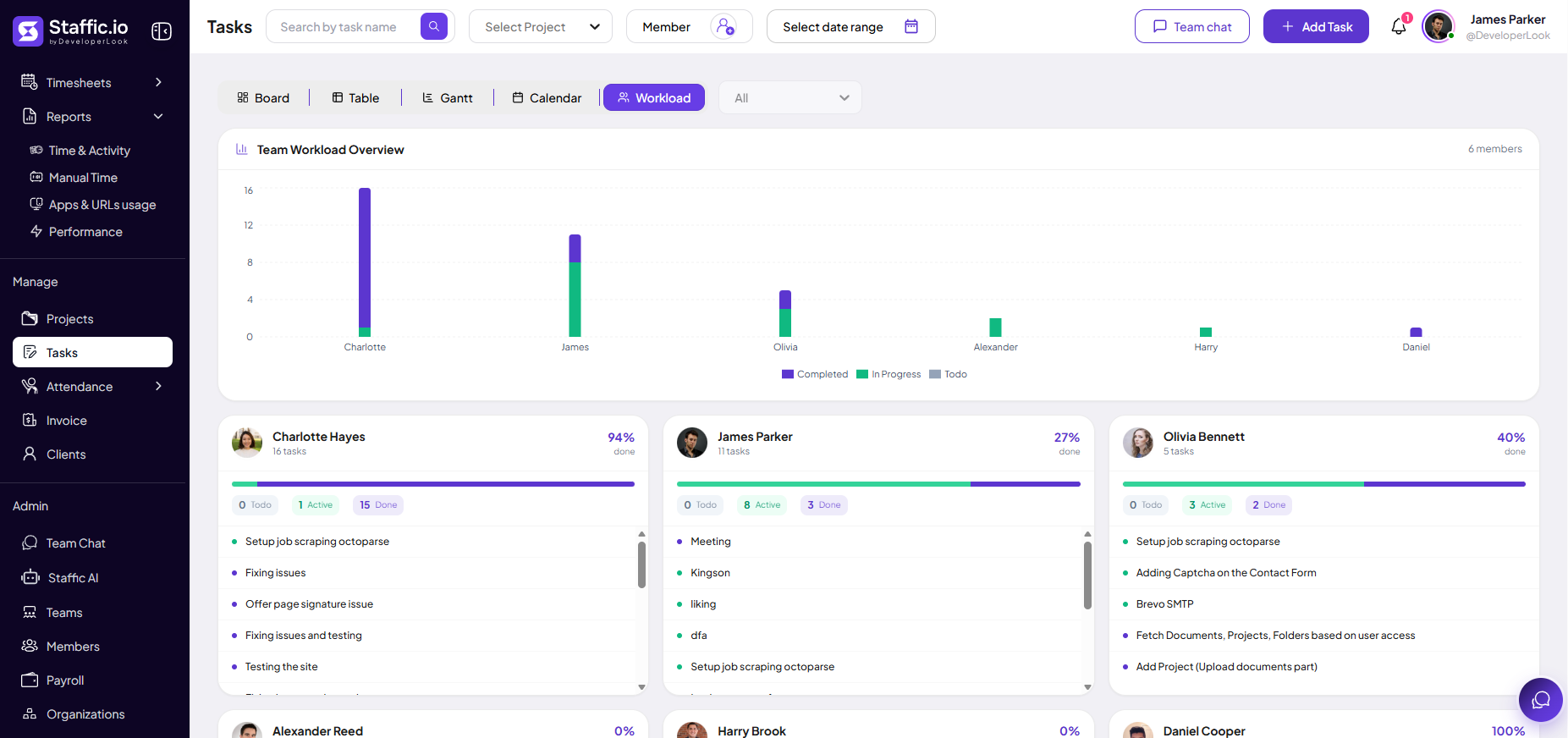Screen dimensions: 1568x738
Task: Expand the Timesheets submenu arrow
Action: [x=158, y=82]
